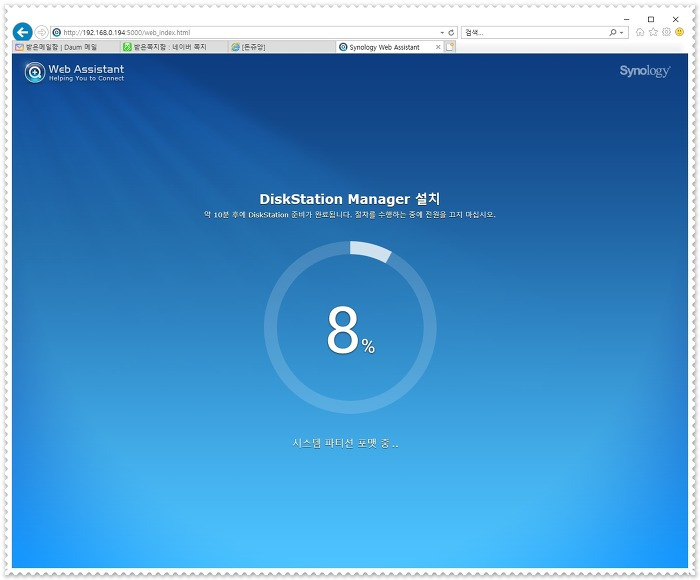Select the Synology Web Assistant tab
700x580 pixels.
click(384, 47)
